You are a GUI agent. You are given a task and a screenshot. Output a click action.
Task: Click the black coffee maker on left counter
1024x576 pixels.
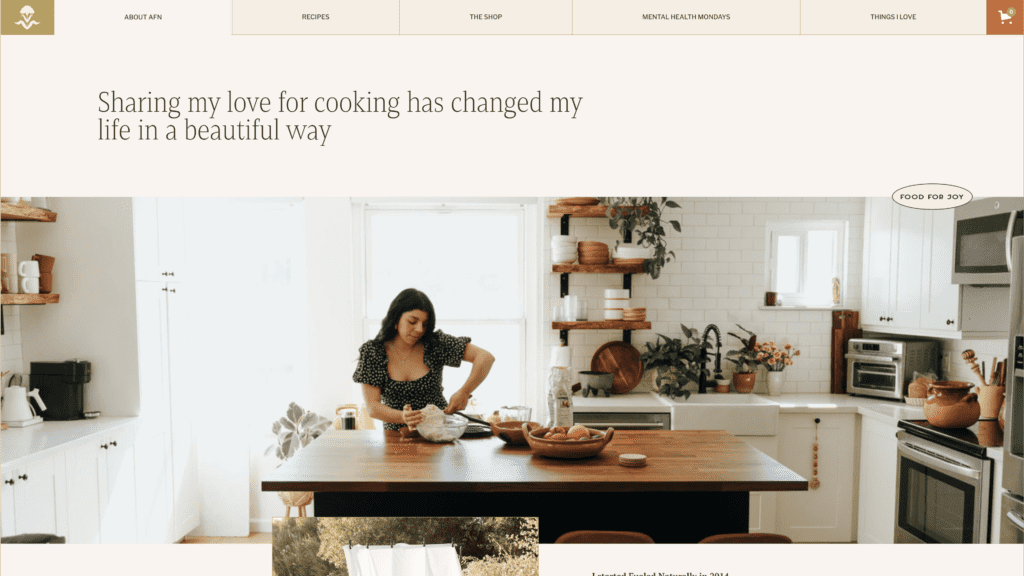tap(60, 389)
